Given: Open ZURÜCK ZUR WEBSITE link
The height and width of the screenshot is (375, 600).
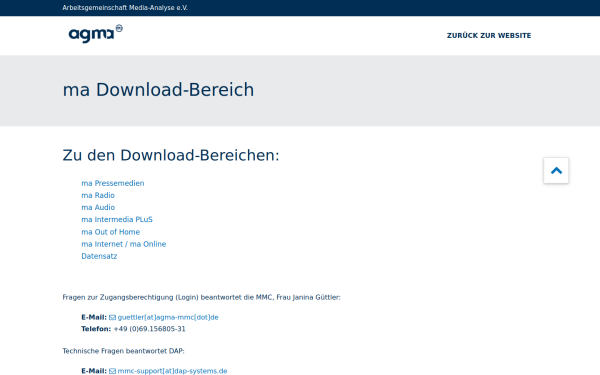Looking at the screenshot, I should pyautogui.click(x=489, y=36).
